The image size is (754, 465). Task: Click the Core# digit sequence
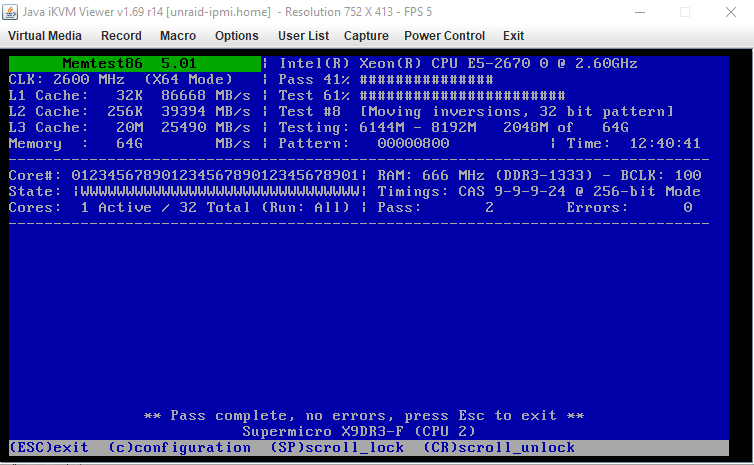pyautogui.click(x=215, y=176)
